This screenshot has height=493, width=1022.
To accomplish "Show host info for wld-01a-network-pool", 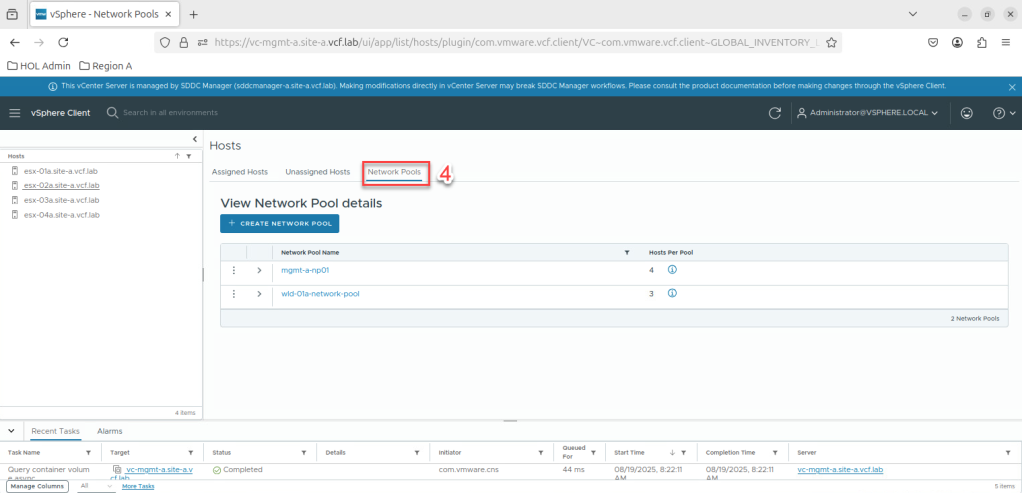I will (x=672, y=293).
